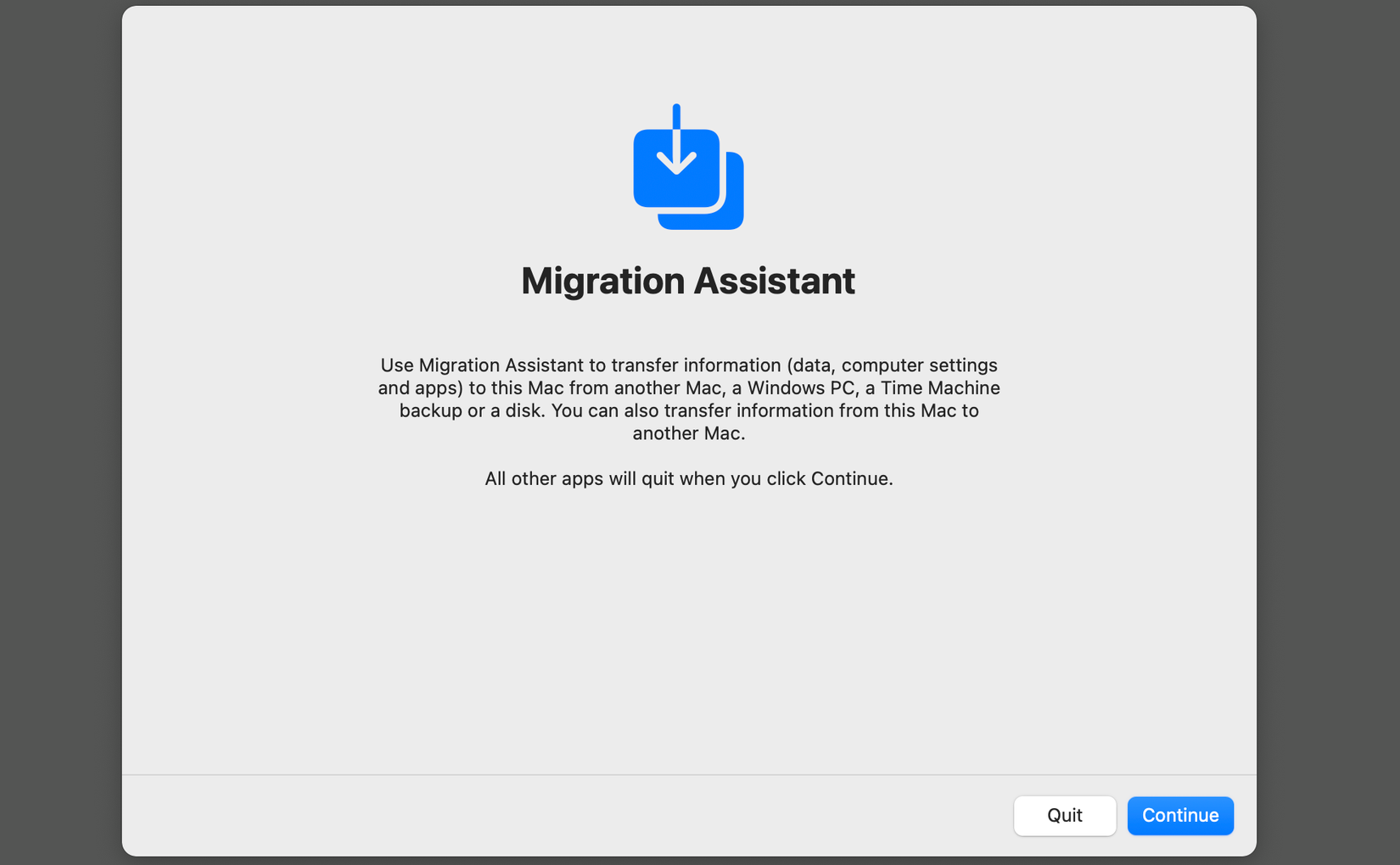Select the Migration Assistant heading

point(688,281)
